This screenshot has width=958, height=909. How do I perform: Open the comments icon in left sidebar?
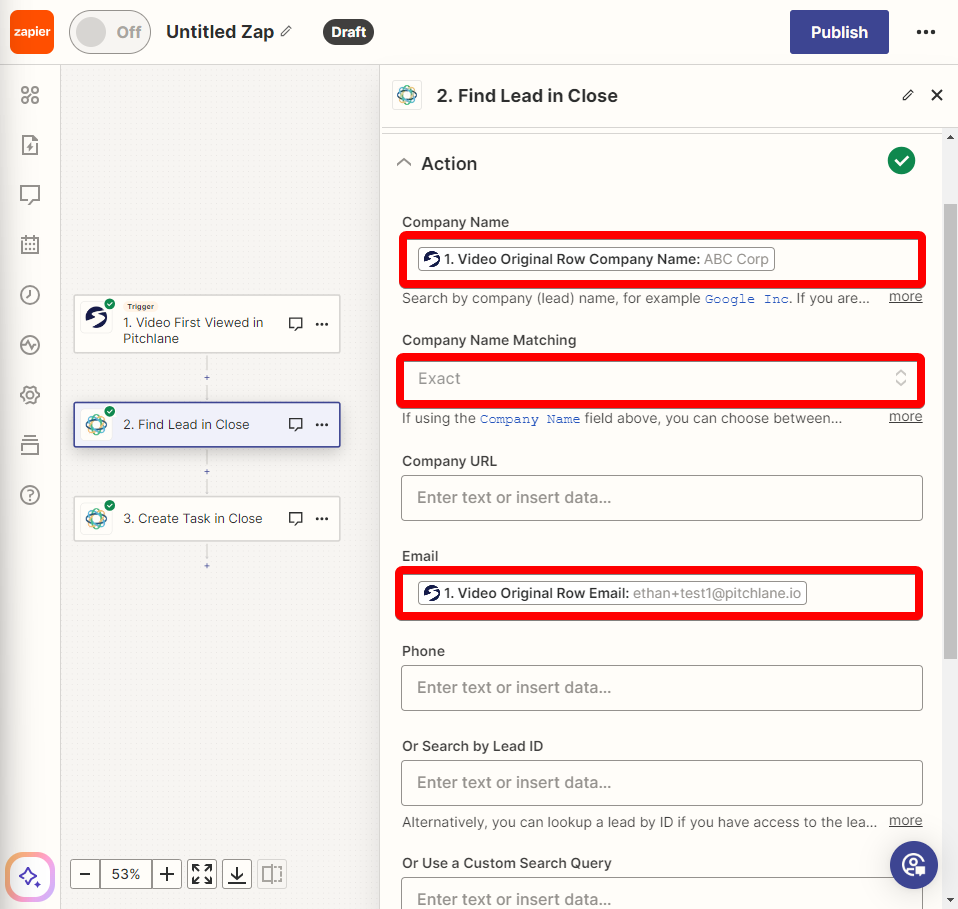pyautogui.click(x=30, y=195)
